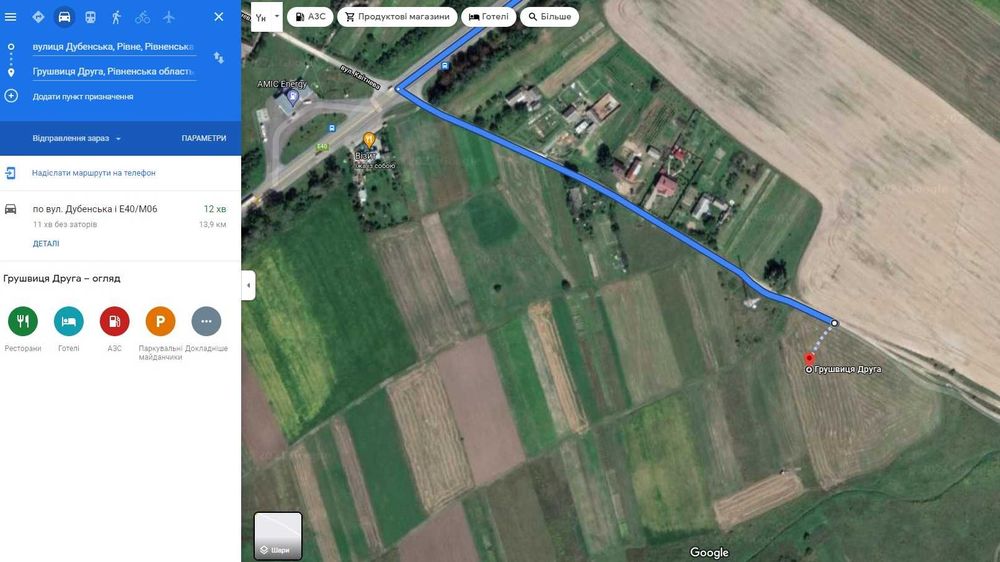Open ПАРАМЕТРИ route options
1000x562 pixels.
click(x=203, y=138)
